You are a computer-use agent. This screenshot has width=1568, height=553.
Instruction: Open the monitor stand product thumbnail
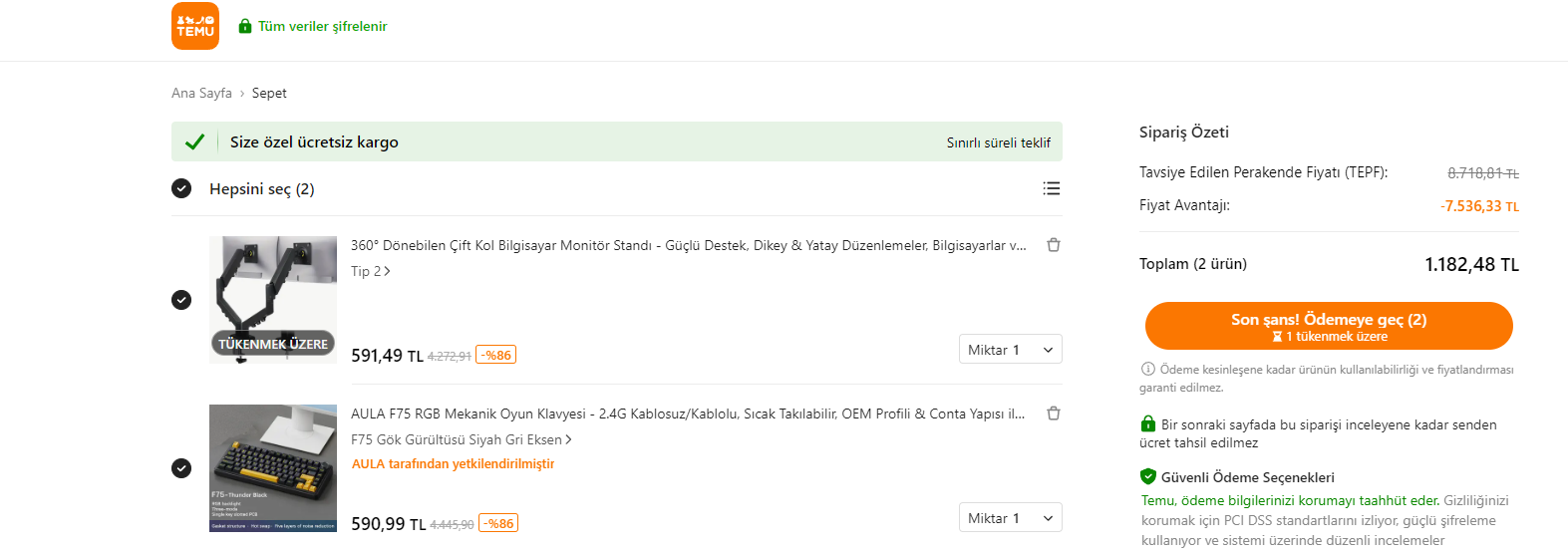273,299
